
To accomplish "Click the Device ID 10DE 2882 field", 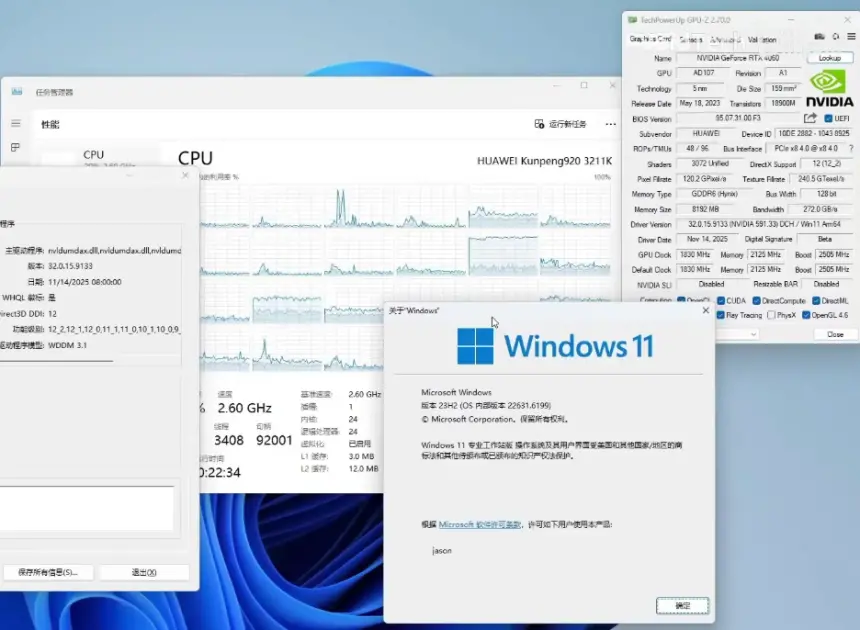I will click(x=813, y=133).
